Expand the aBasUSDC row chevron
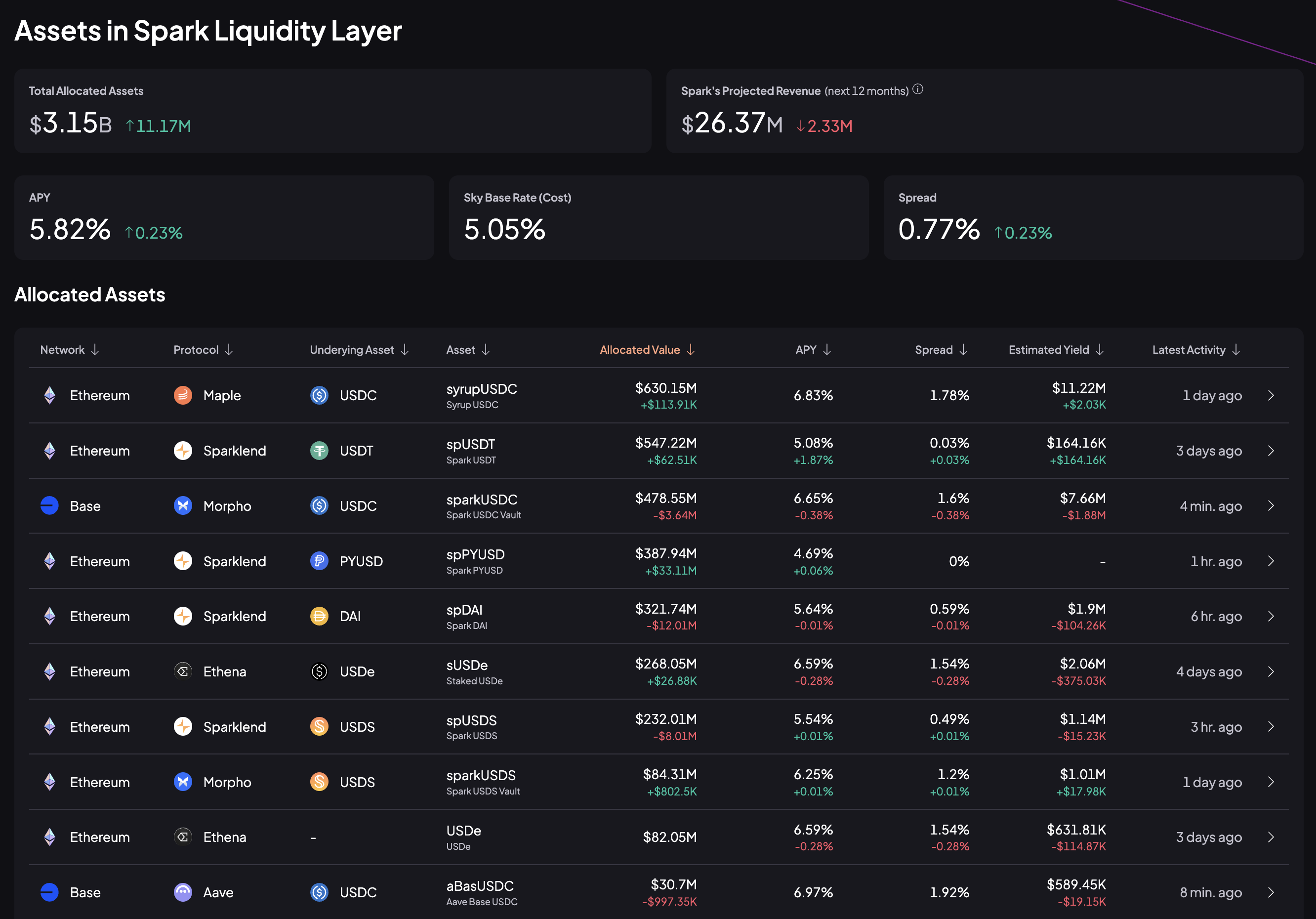This screenshot has width=1316, height=919. (1270, 892)
